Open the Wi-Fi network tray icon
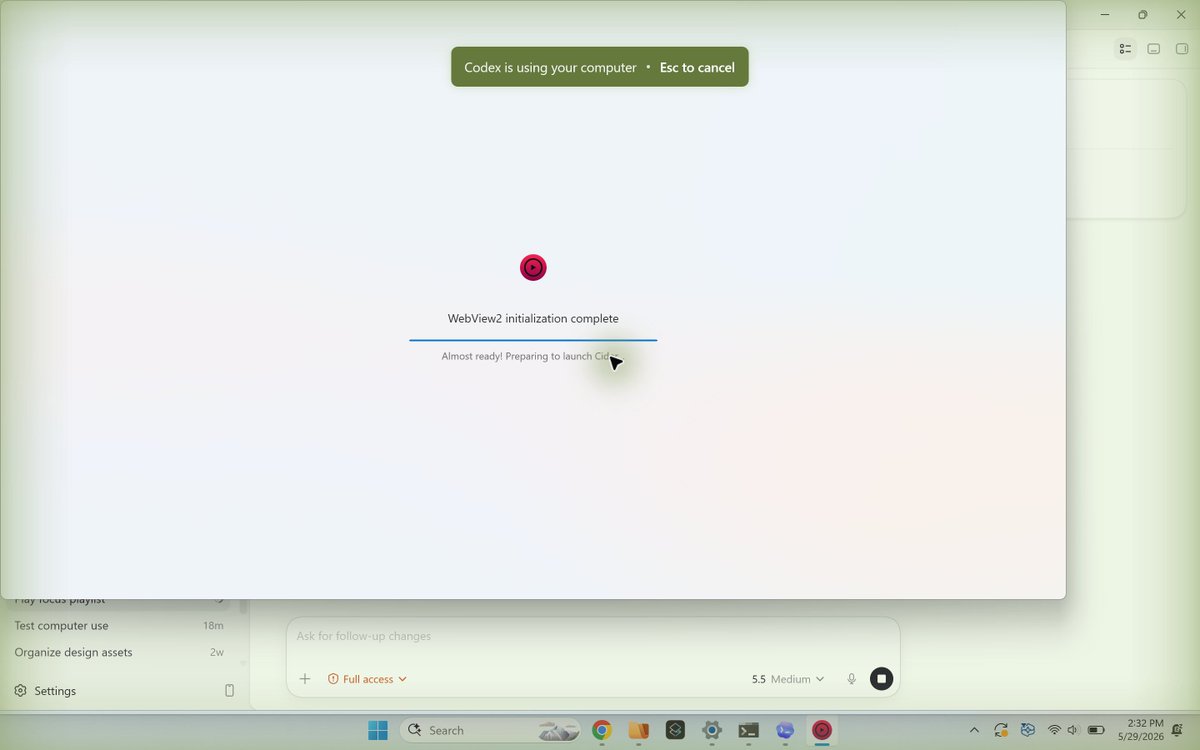The image size is (1200, 750). point(1054,730)
